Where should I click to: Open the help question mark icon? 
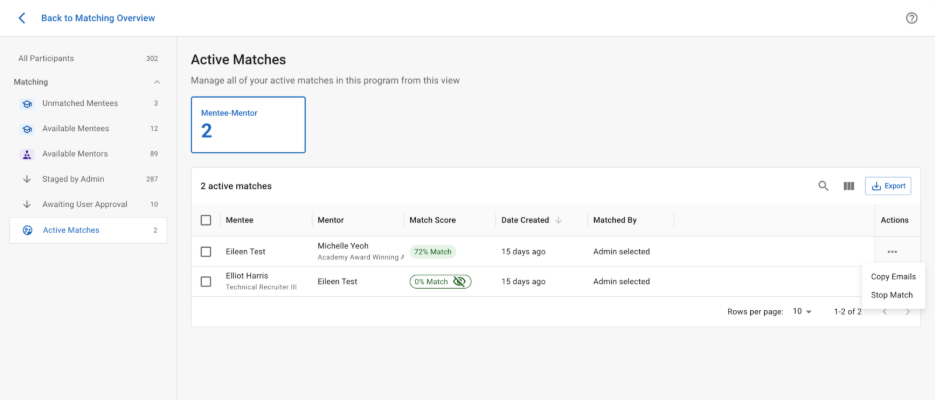(911, 18)
